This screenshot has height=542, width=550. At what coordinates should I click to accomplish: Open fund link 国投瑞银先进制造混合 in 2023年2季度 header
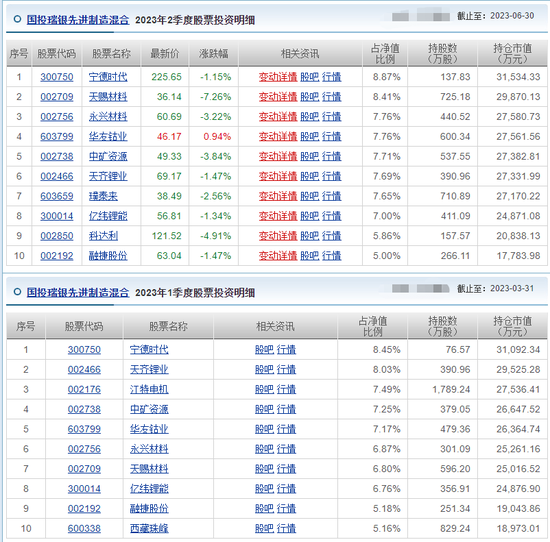(78, 20)
